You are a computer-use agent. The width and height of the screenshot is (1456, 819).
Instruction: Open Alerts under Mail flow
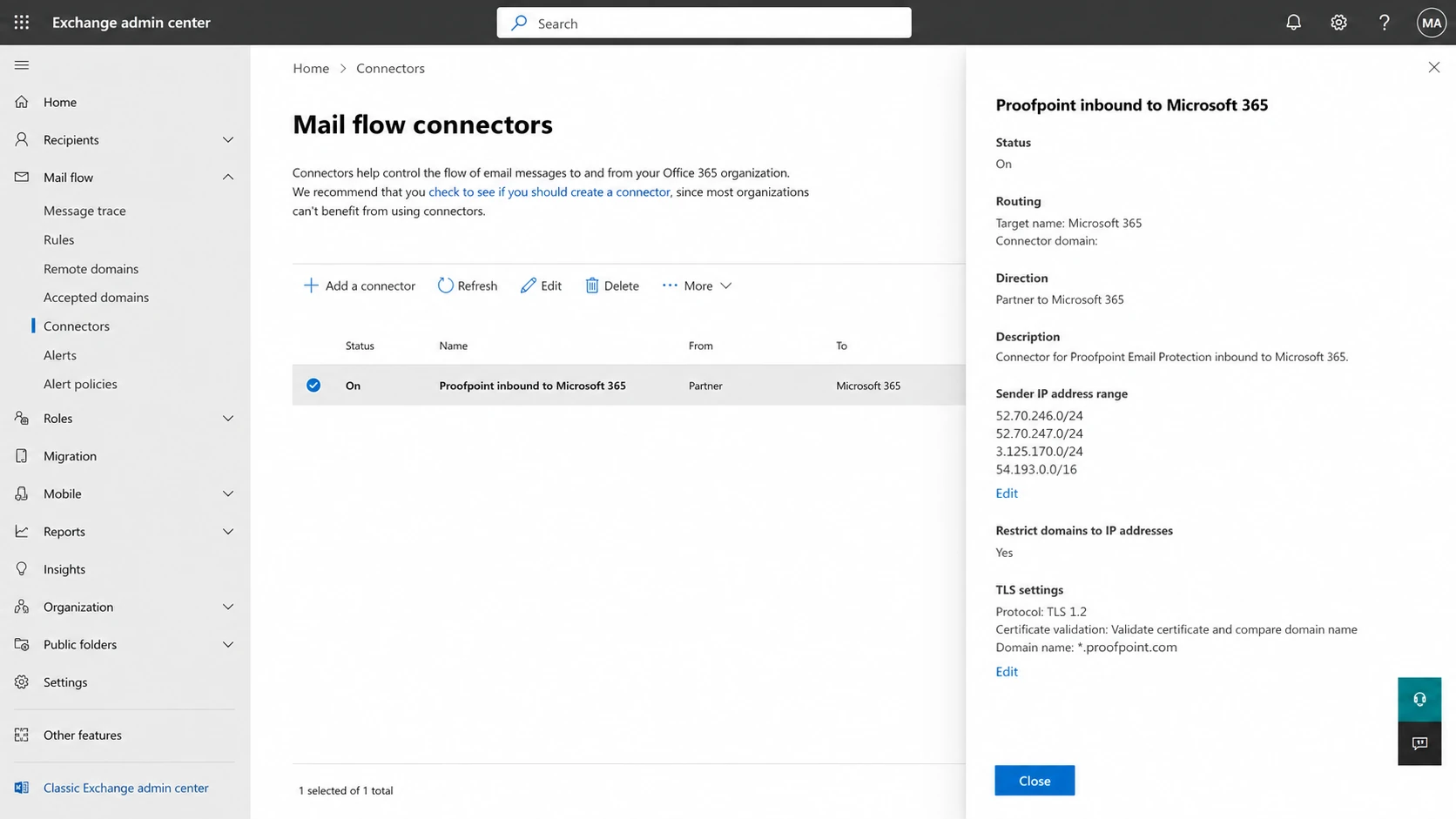coord(60,355)
